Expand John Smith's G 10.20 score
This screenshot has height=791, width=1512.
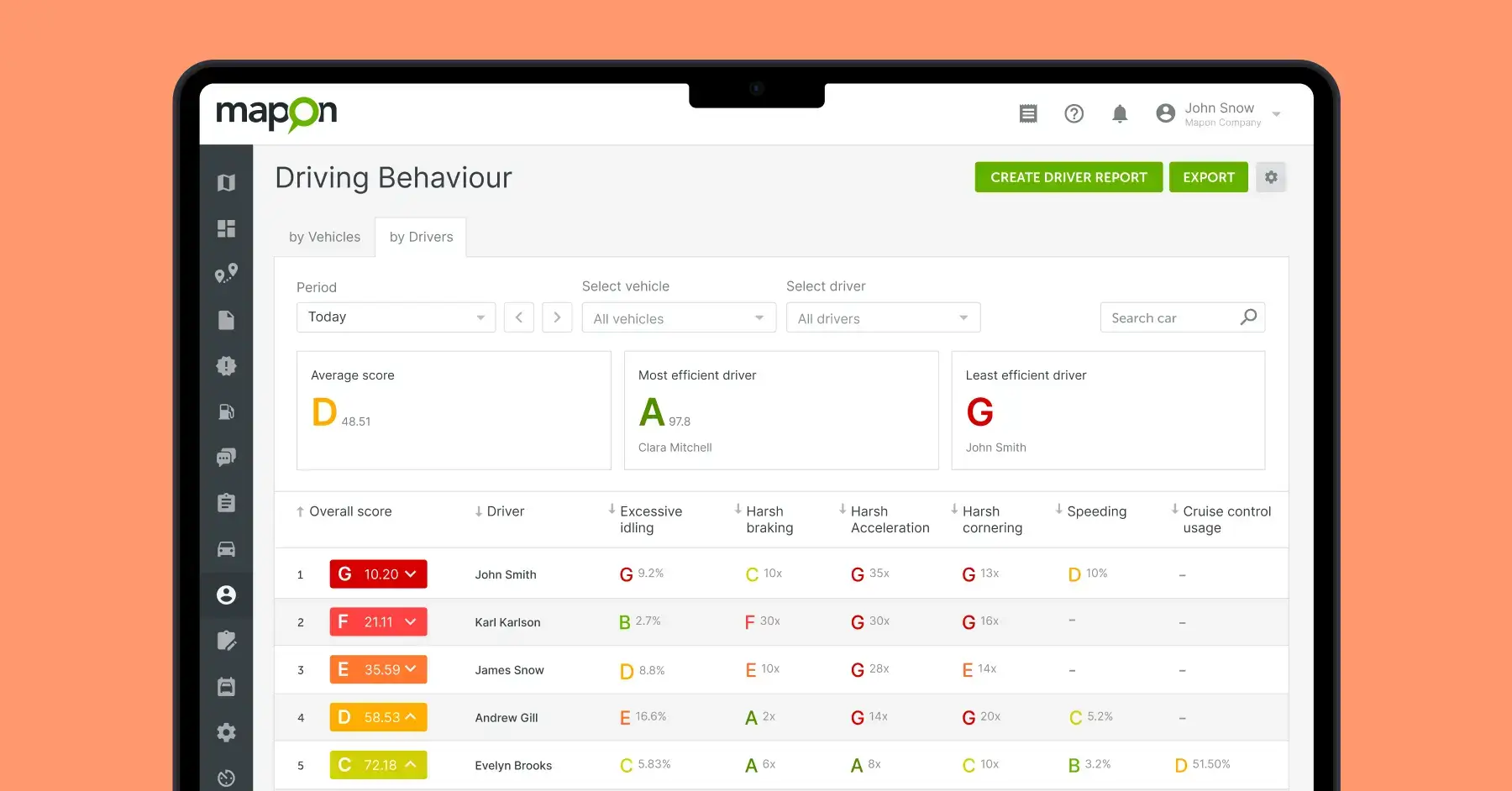coord(378,574)
